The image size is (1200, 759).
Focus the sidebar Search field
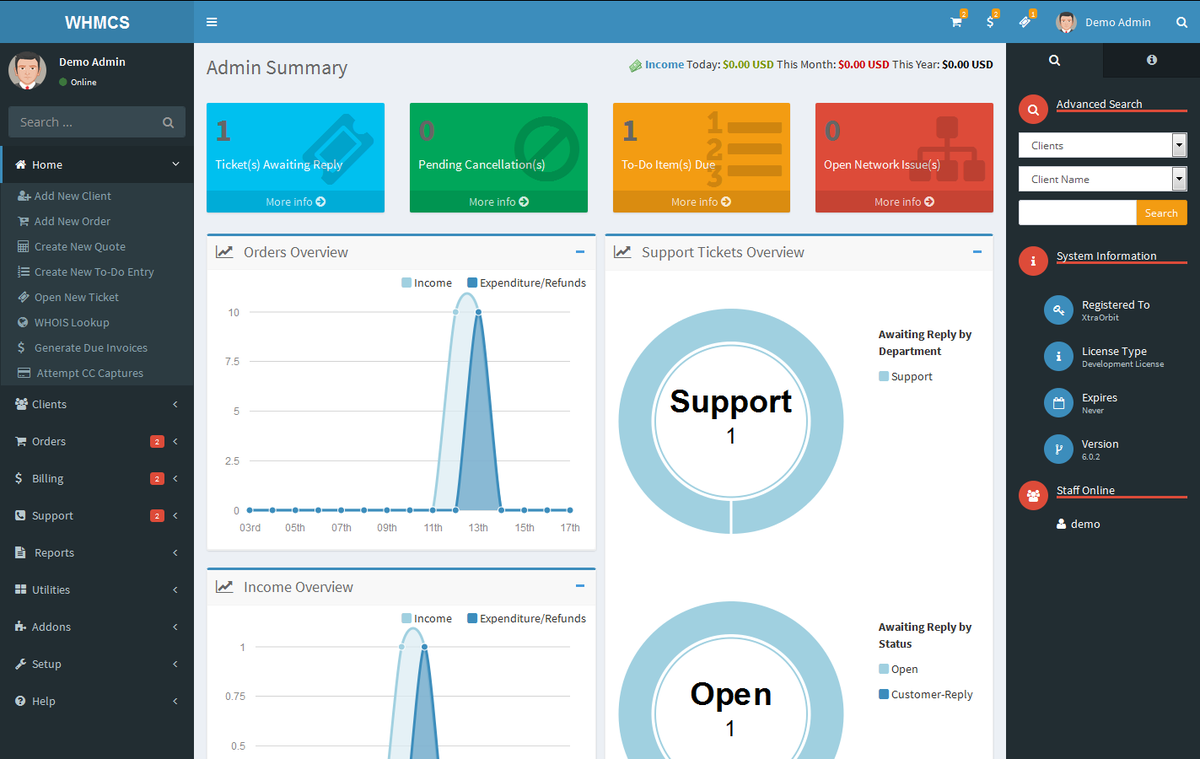[x=82, y=122]
